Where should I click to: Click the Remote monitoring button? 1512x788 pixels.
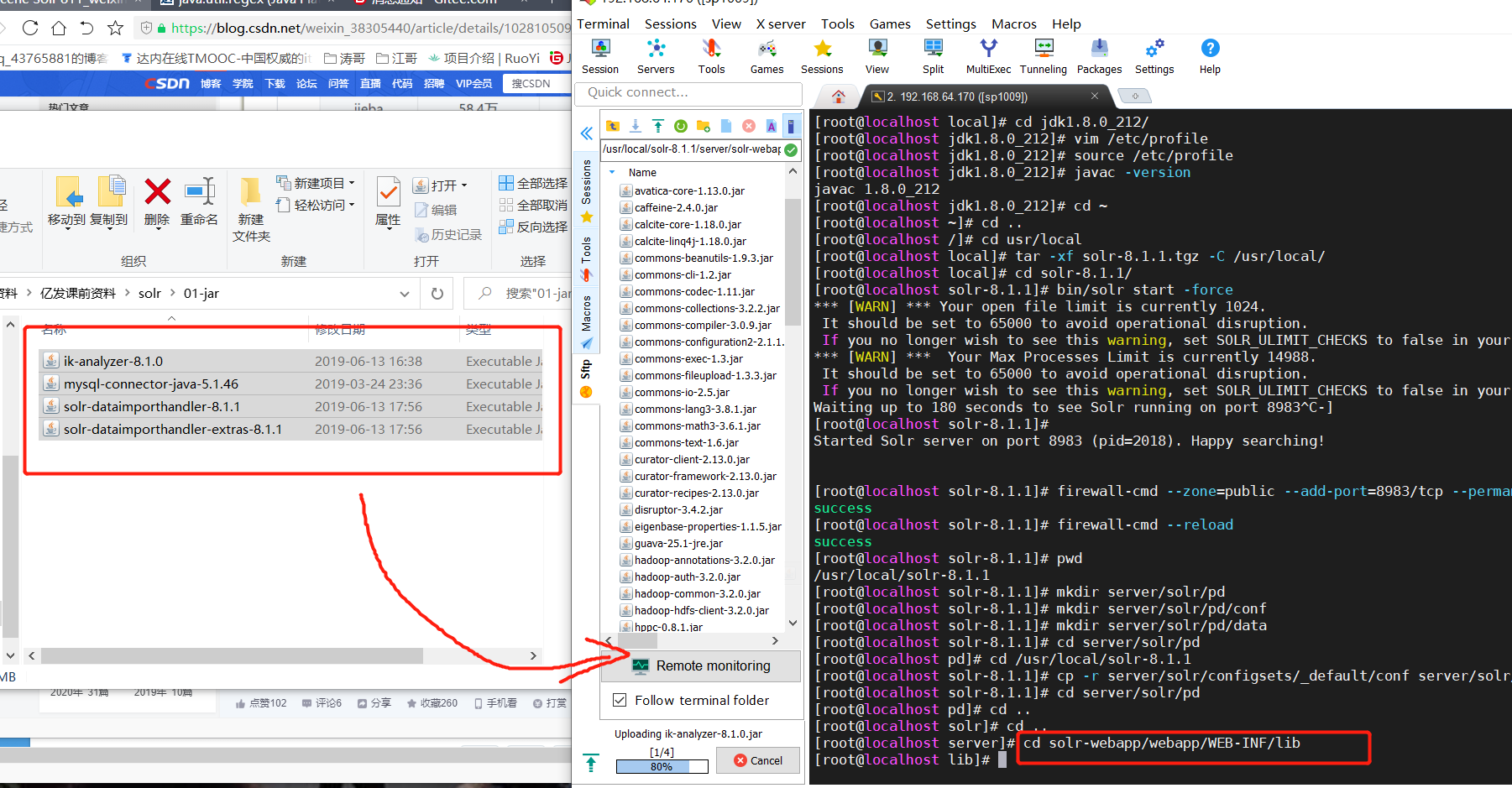pos(700,666)
